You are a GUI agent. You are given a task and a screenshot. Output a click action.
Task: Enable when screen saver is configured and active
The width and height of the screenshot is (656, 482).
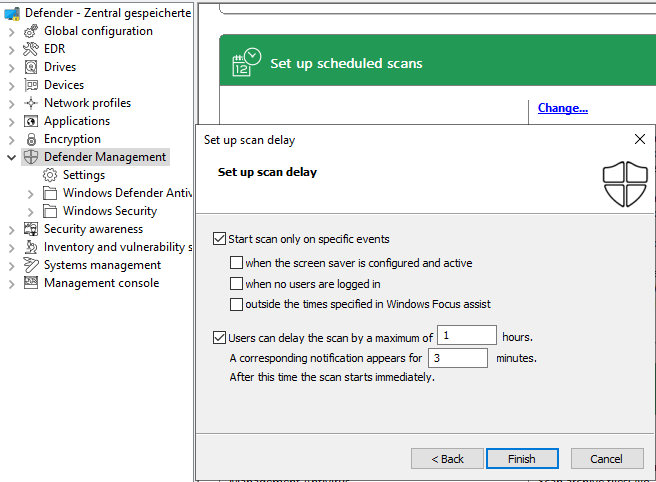pos(236,263)
